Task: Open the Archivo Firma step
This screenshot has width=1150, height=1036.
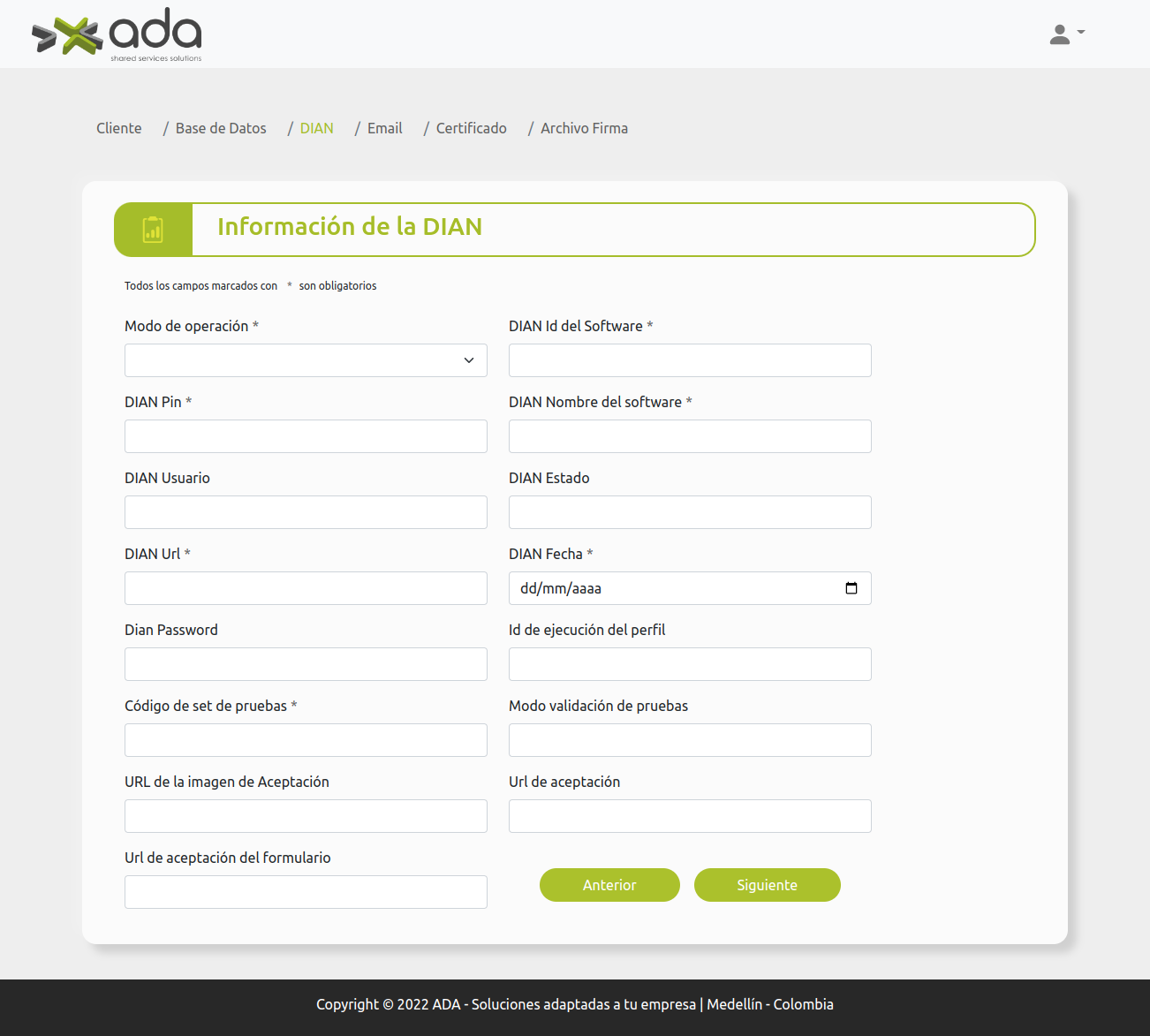Action: click(584, 128)
